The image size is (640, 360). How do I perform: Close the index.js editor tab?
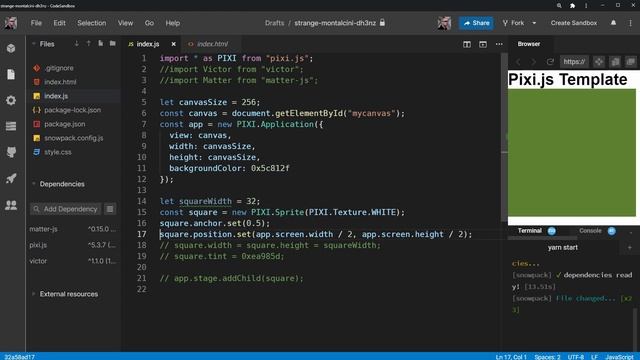[x=173, y=44]
